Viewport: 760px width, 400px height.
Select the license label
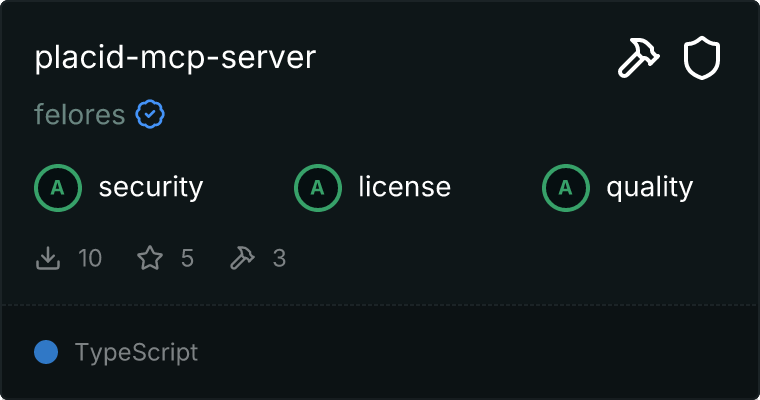(x=404, y=187)
